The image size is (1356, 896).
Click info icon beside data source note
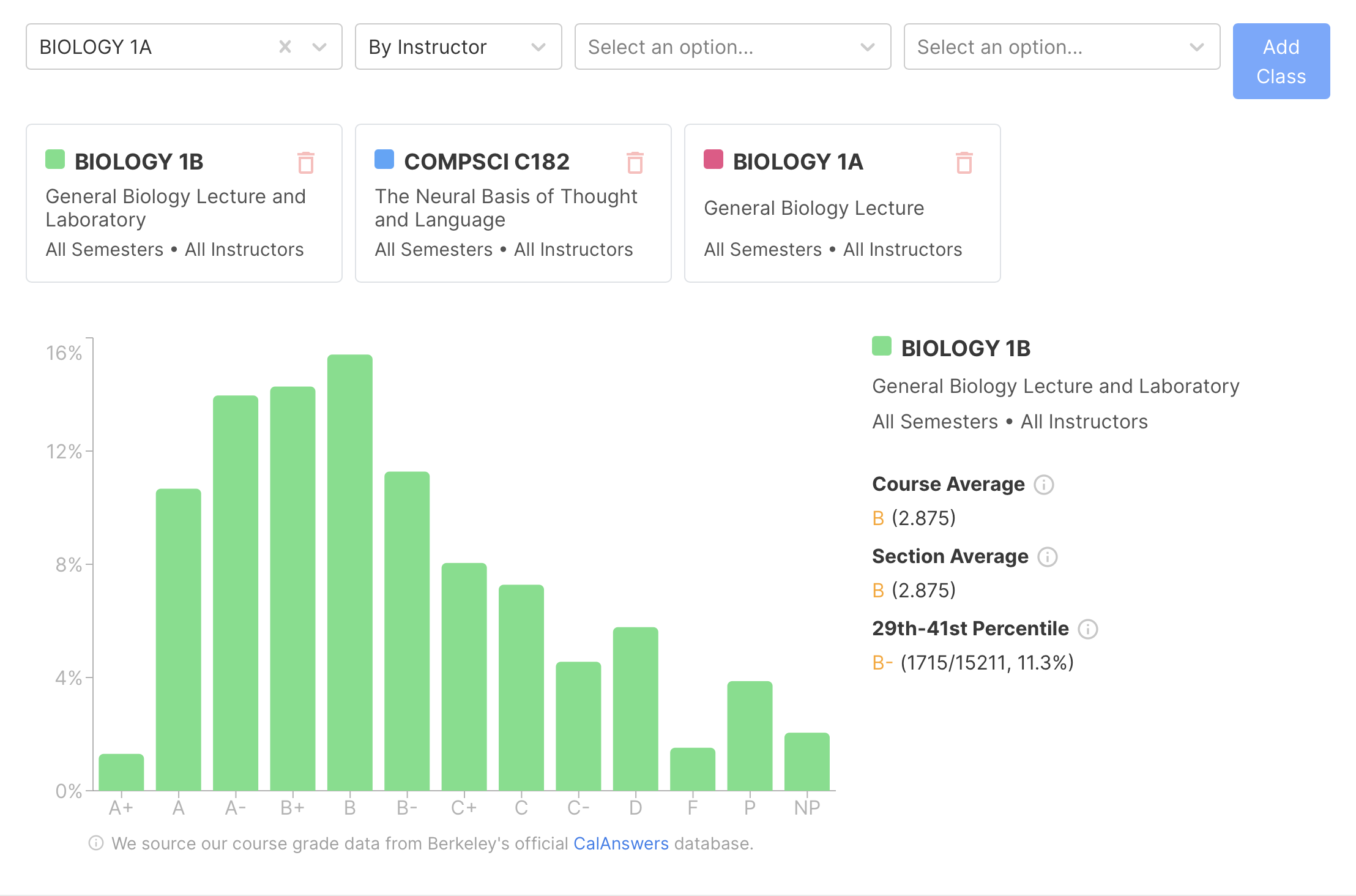click(x=96, y=843)
